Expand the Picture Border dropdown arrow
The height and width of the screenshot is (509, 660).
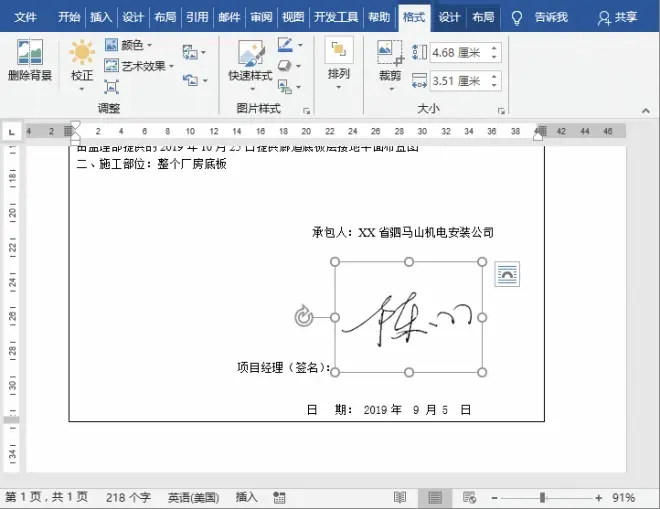pyautogui.click(x=300, y=45)
